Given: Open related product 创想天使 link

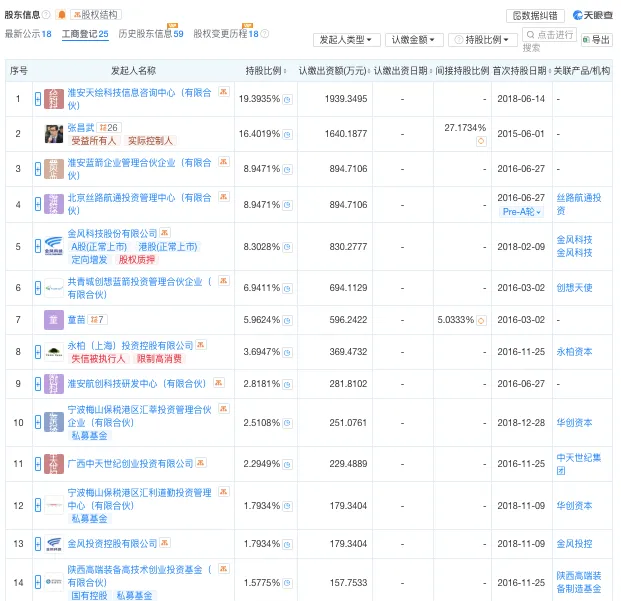Looking at the screenshot, I should (x=574, y=288).
